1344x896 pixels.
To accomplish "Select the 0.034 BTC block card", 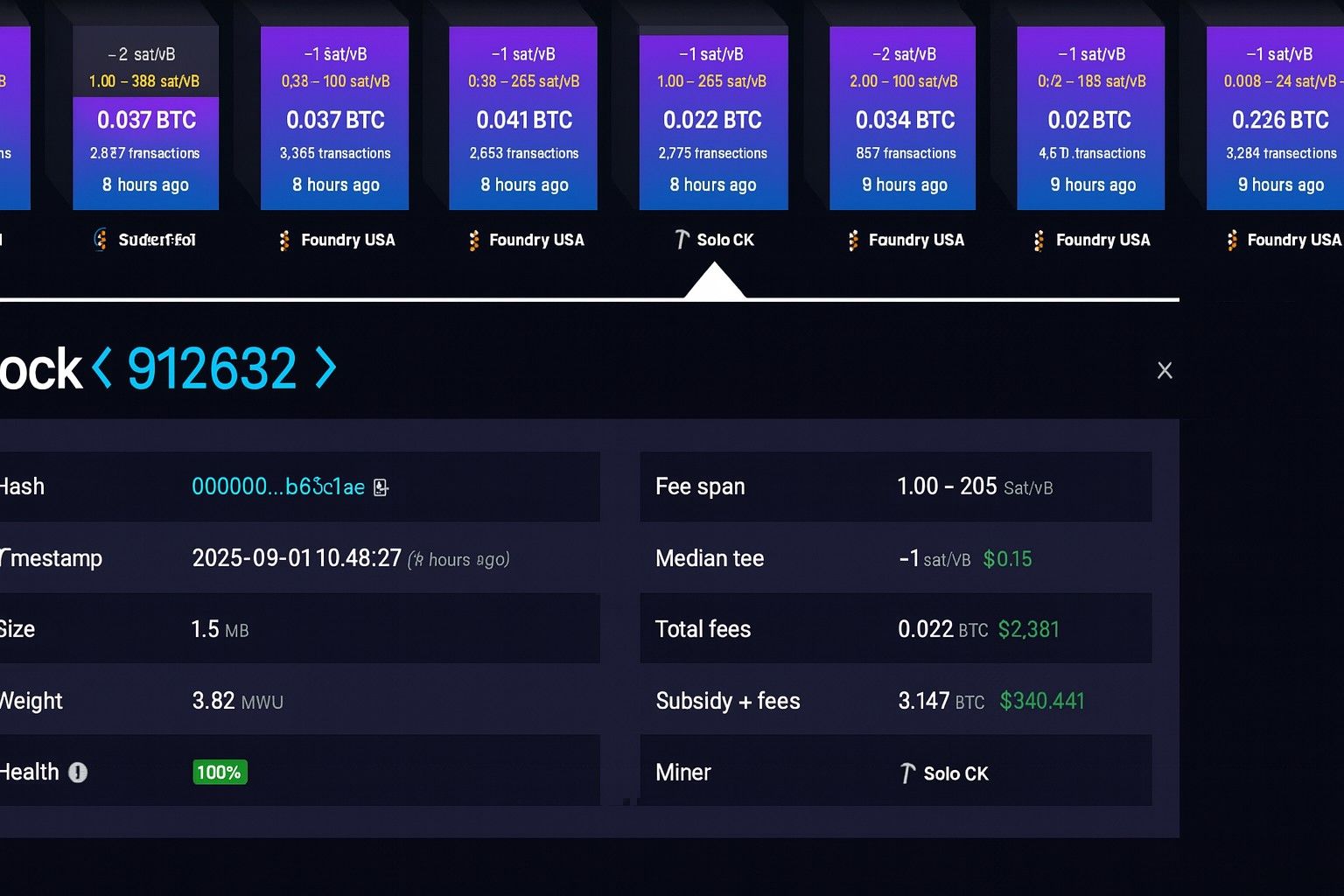I will click(x=902, y=118).
